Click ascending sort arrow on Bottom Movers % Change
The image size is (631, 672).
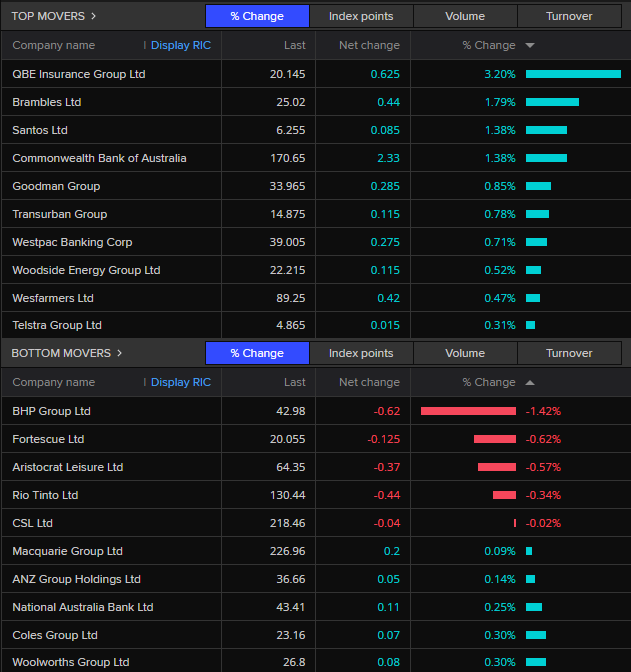click(529, 382)
